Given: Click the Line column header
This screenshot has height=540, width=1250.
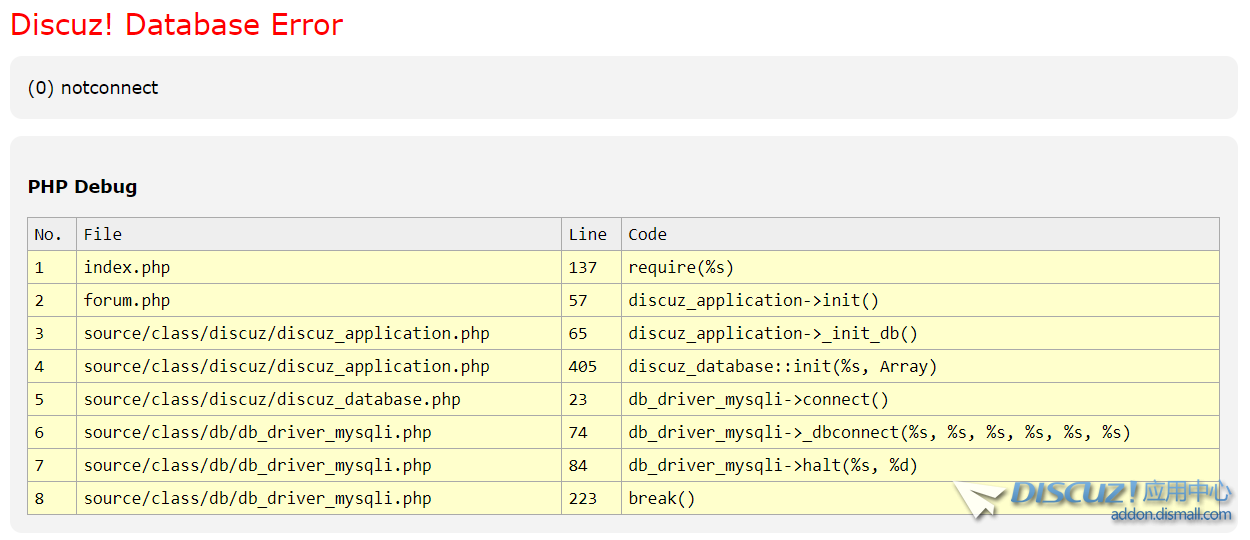Looking at the screenshot, I should [587, 234].
